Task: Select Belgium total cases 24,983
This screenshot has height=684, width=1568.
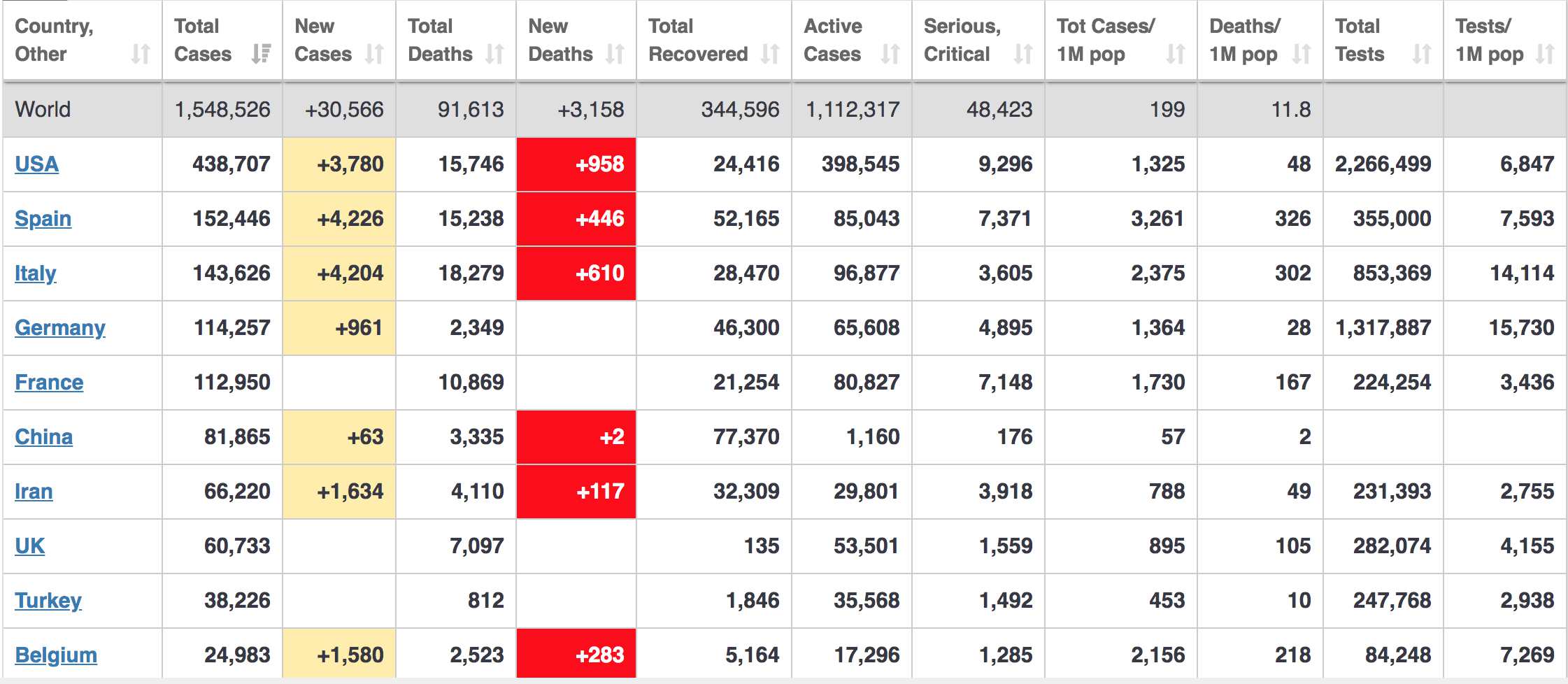Action: pos(237,655)
